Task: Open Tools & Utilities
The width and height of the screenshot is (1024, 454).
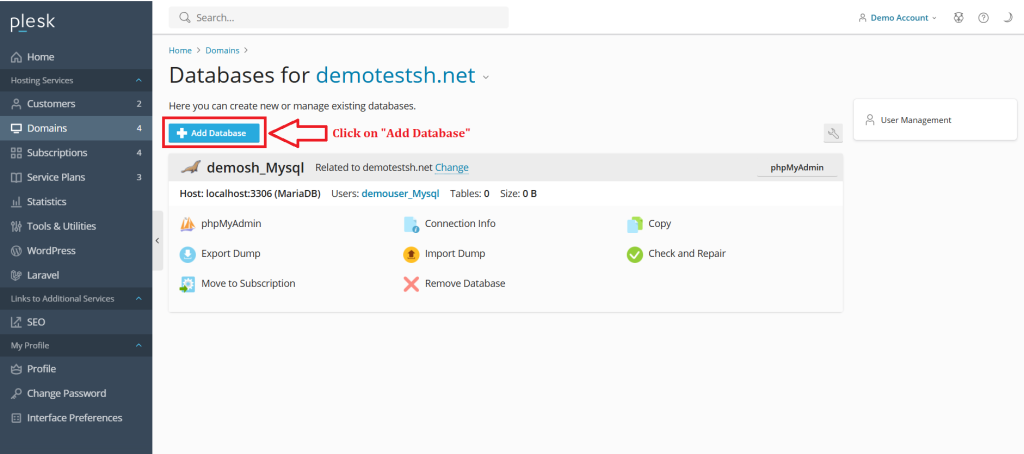Action: (x=76, y=226)
